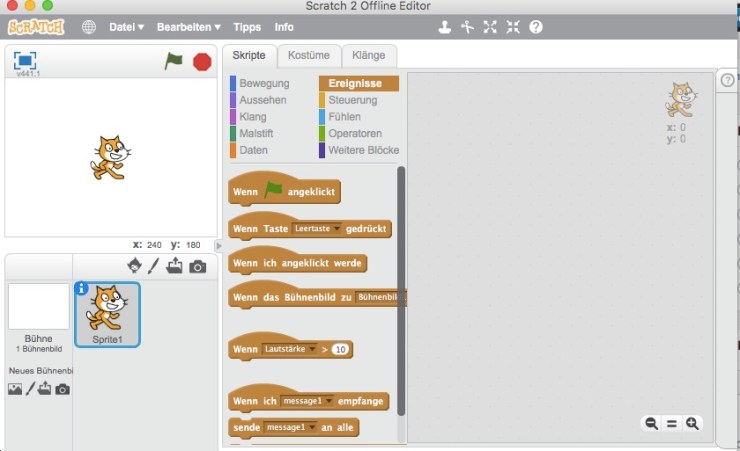
Task: Paint new sprite with brush icon
Action: click(x=153, y=266)
